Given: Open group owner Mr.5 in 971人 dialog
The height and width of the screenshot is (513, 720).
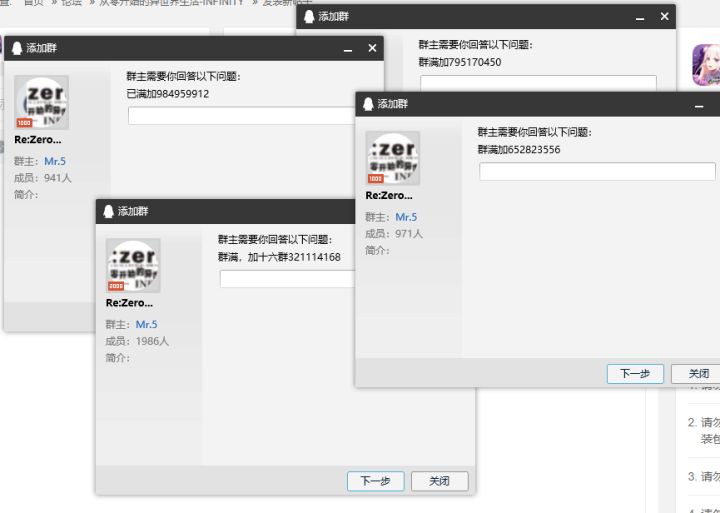Looking at the screenshot, I should coord(406,217).
